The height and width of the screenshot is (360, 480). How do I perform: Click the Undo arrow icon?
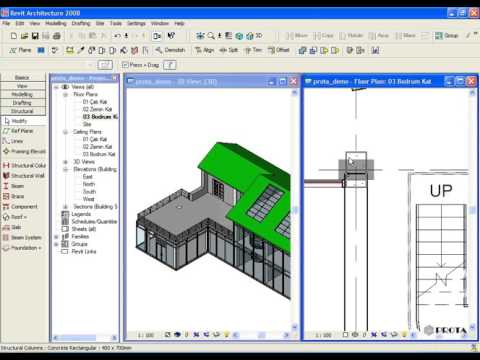pos(117,36)
